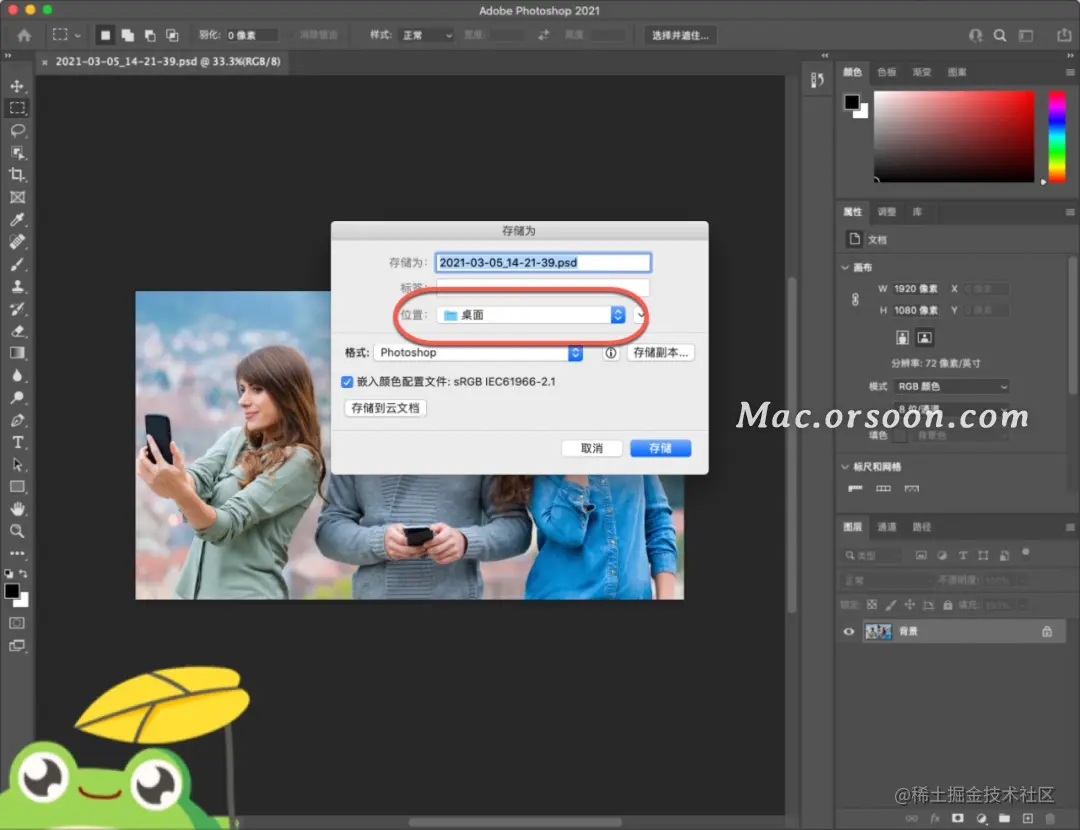This screenshot has width=1080, height=830.
Task: Select the Pen tool
Action: [17, 420]
